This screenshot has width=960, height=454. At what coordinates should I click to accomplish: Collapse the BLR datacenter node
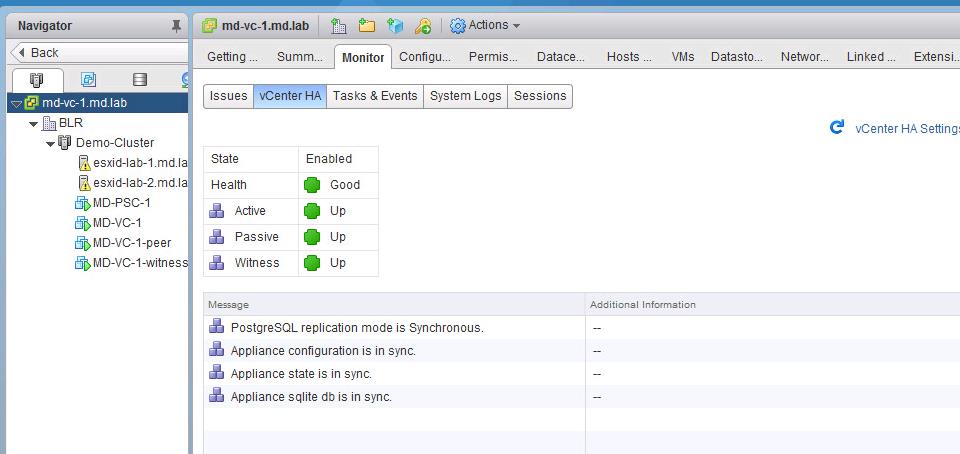[x=34, y=124]
